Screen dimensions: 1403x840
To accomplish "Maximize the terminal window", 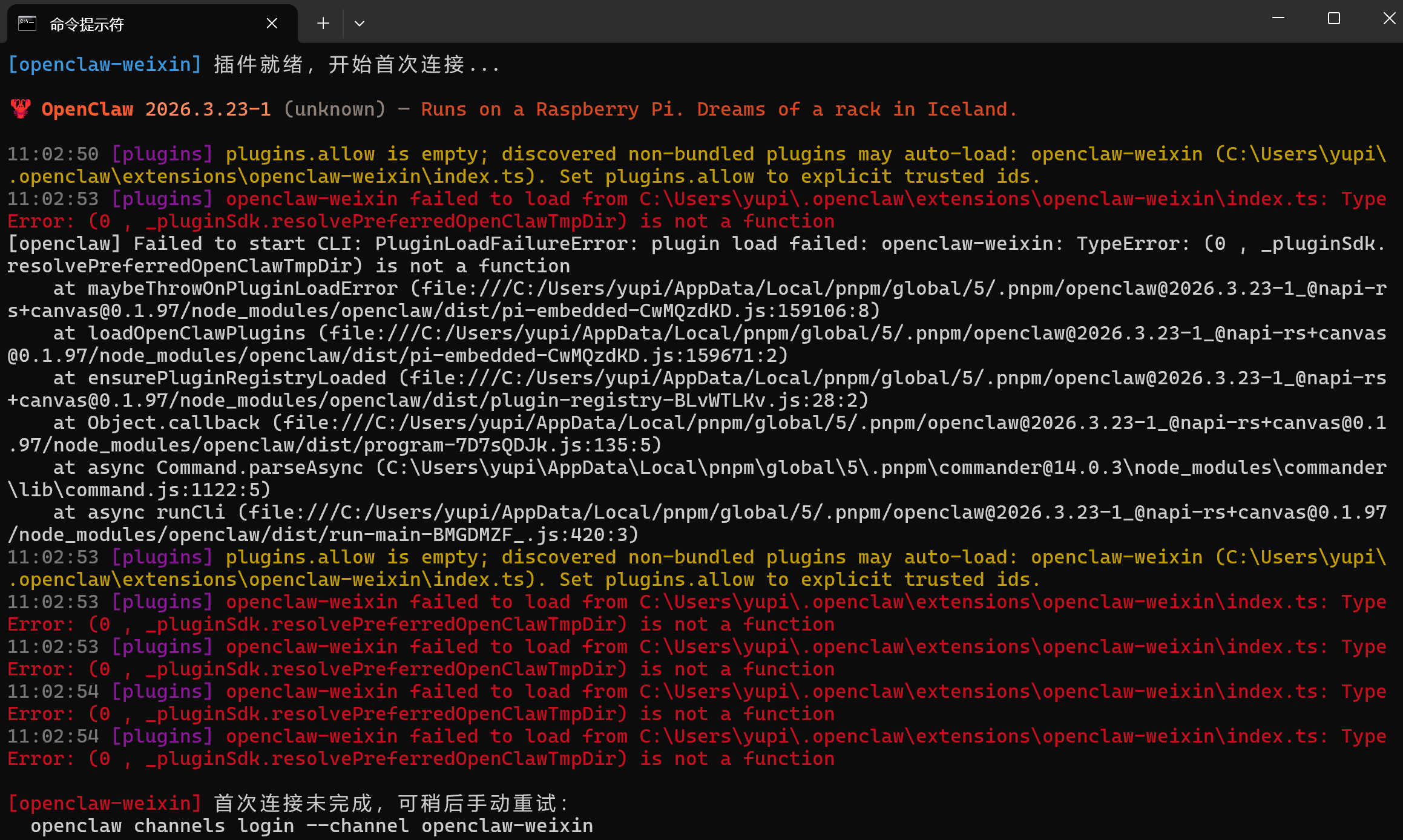I will [x=1334, y=18].
